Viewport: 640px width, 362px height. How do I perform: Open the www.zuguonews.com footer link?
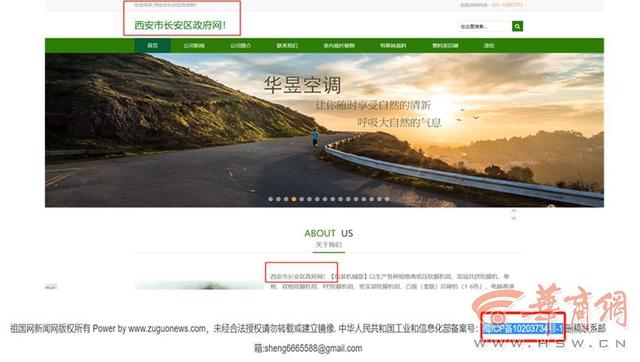coord(167,329)
